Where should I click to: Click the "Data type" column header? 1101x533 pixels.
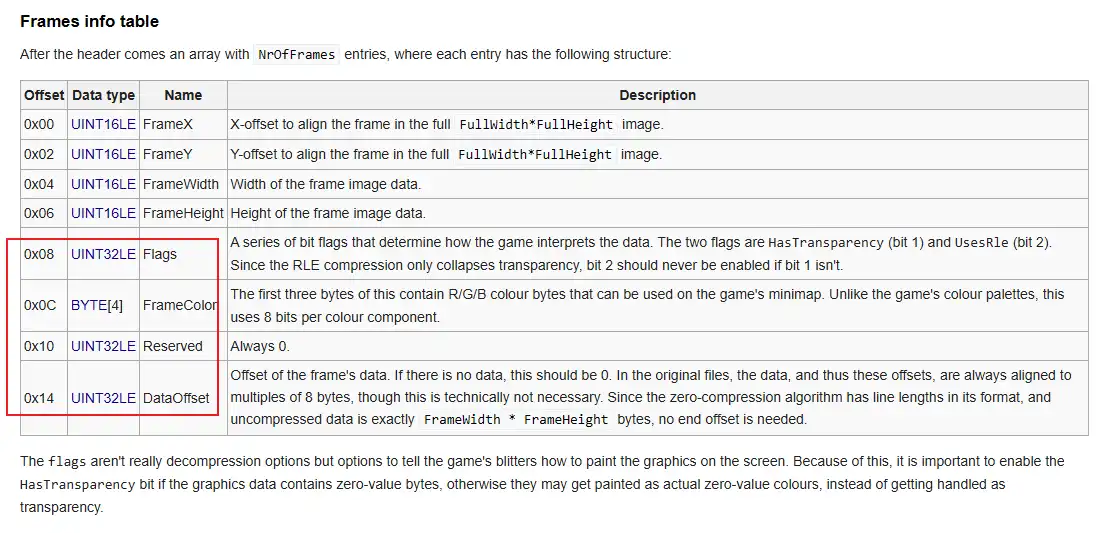[103, 95]
